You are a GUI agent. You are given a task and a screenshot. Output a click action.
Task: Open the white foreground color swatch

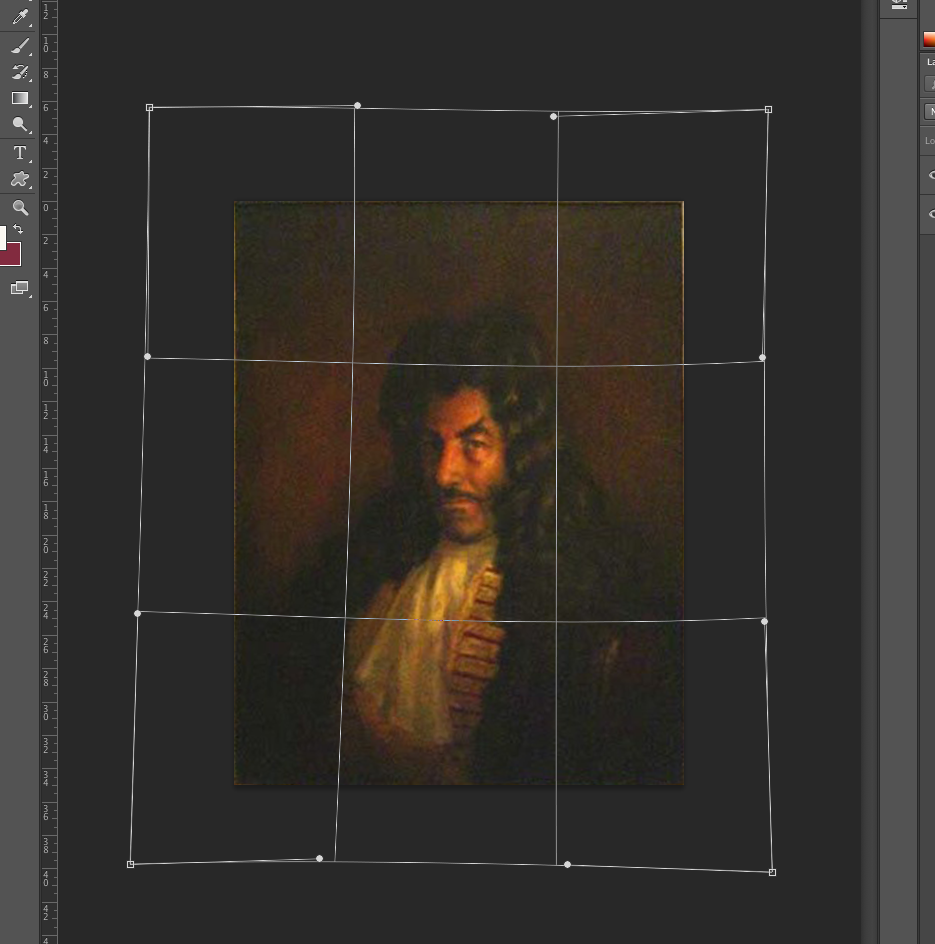(2, 237)
